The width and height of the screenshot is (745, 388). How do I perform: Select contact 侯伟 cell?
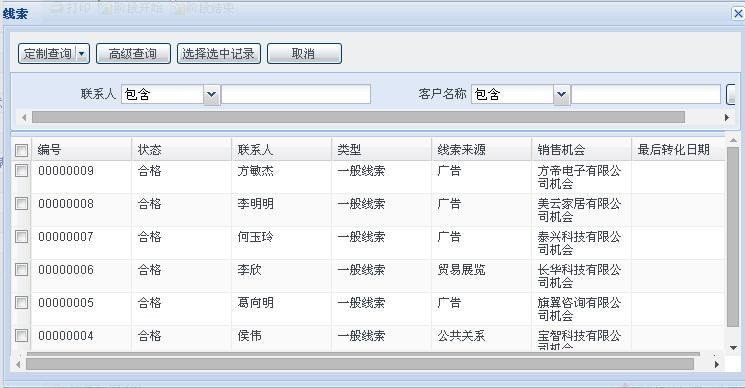pos(281,339)
